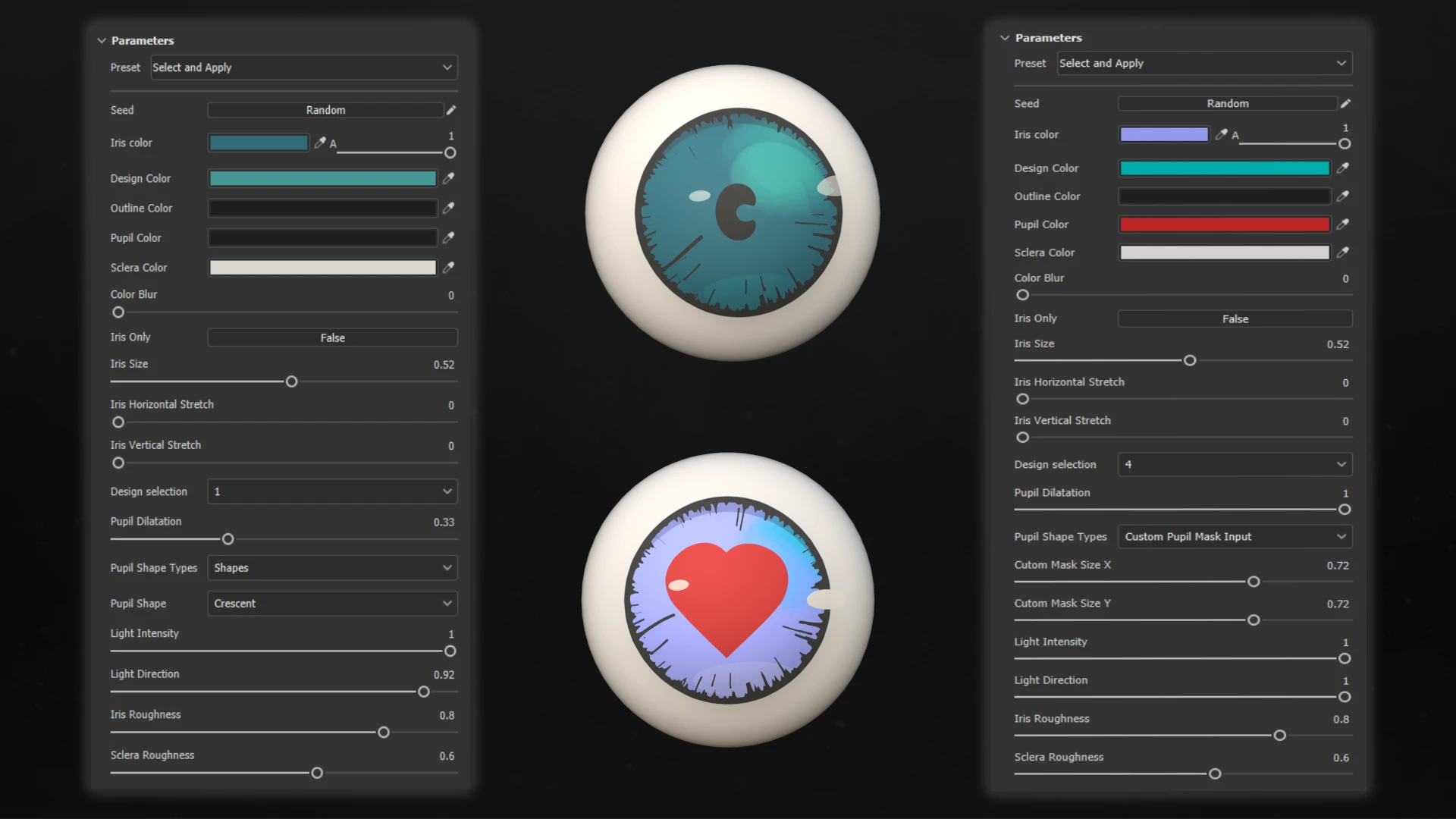Click right panel Sclera Color swatch
Viewport: 1456px width, 819px height.
pos(1225,253)
